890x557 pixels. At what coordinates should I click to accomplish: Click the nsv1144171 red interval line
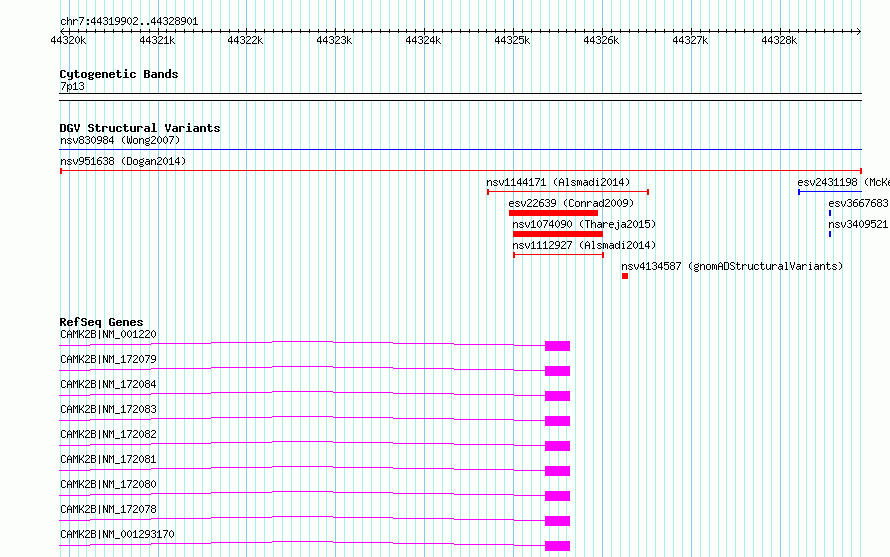568,192
